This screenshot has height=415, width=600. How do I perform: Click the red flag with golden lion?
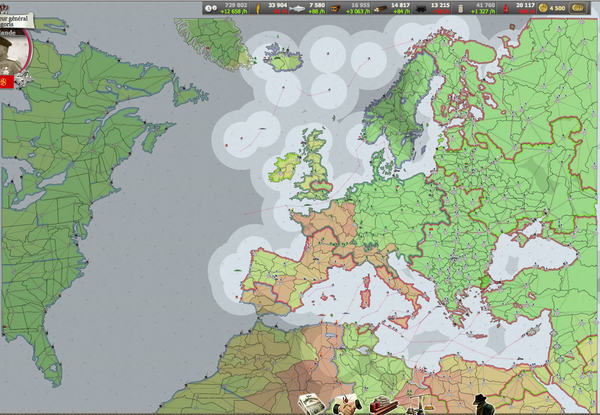click(7, 82)
